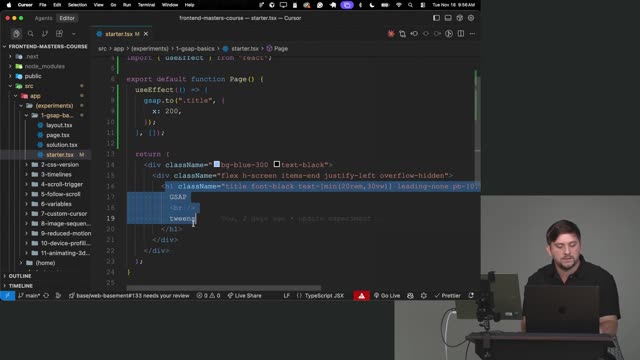Viewport: 640px width, 360px height.
Task: Click the Apple menu icon
Action: (x=9, y=5)
